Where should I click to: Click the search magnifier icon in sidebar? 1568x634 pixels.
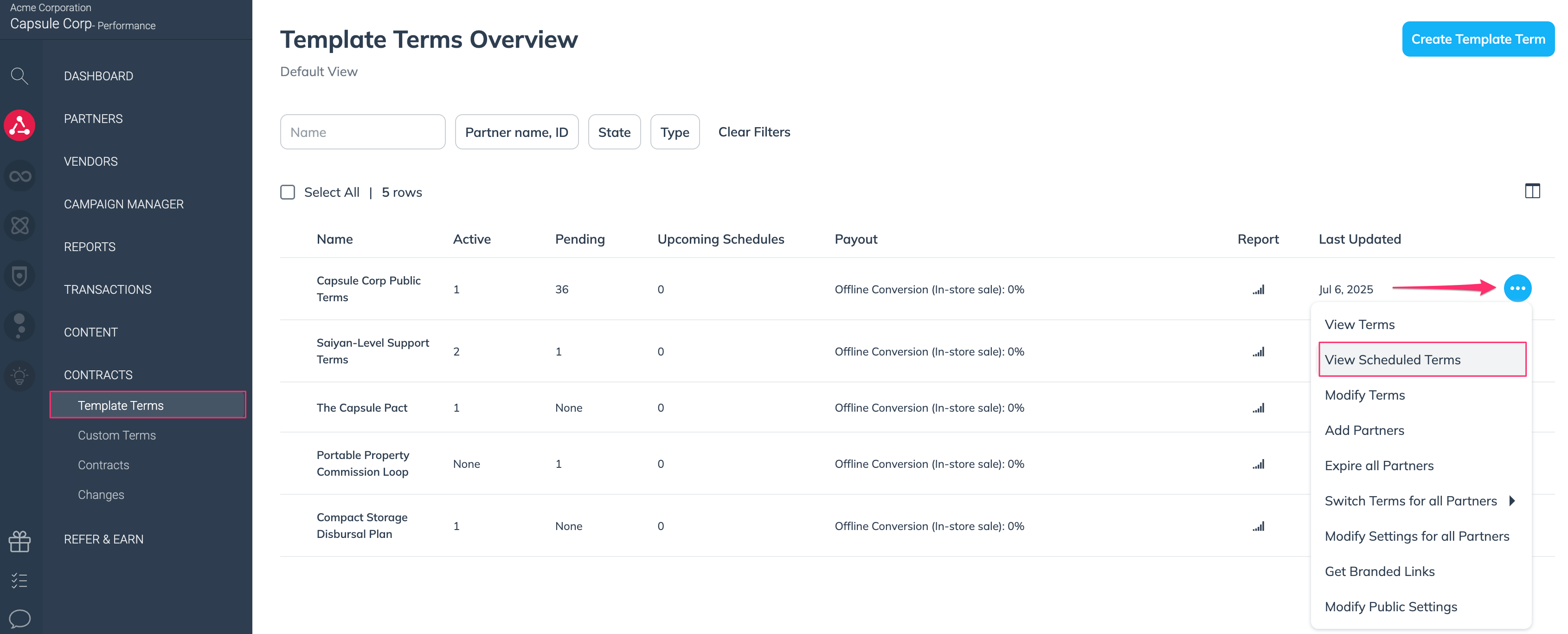(19, 76)
